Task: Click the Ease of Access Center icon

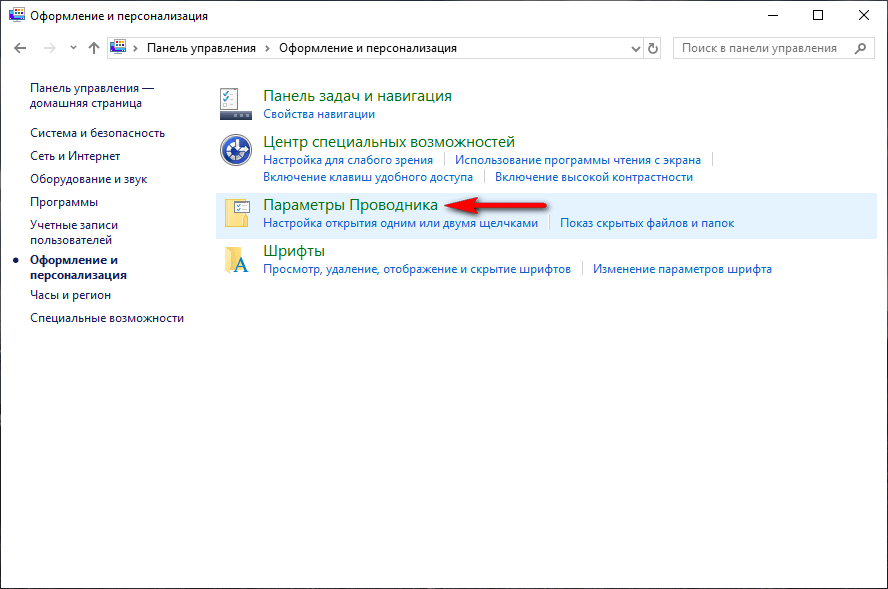Action: 236,150
